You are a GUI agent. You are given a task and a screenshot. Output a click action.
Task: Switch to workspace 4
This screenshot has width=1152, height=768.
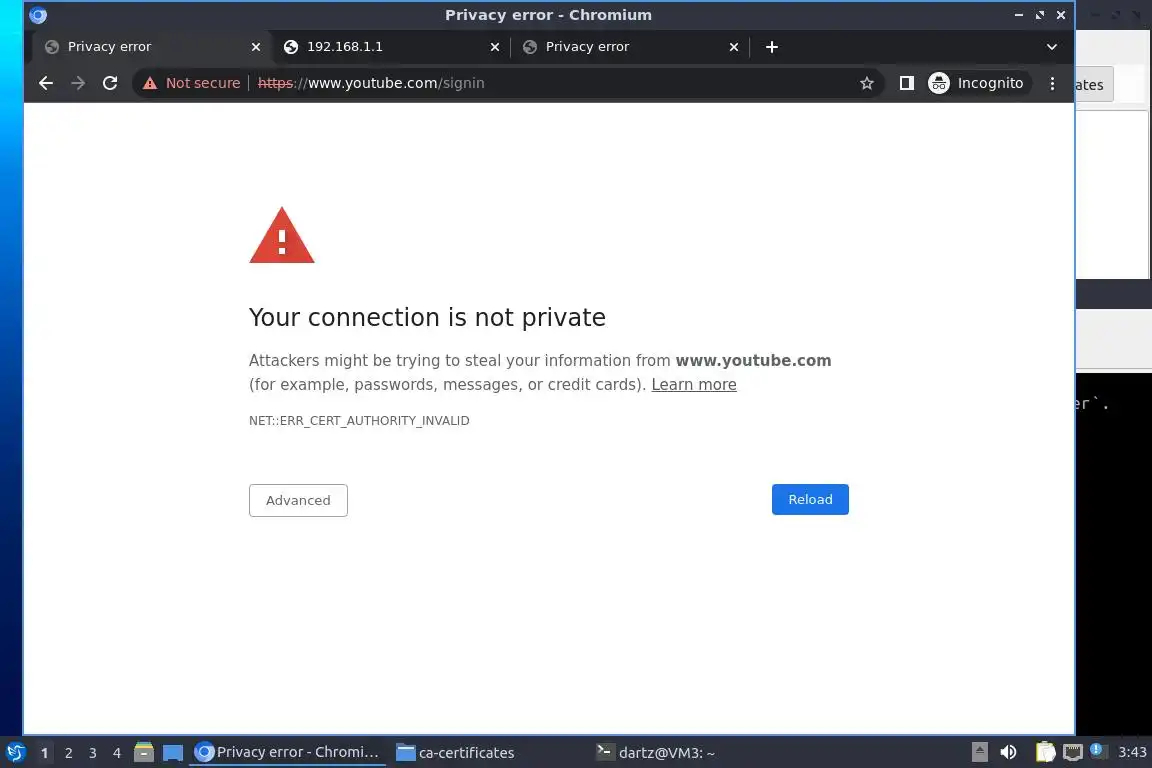tap(116, 753)
